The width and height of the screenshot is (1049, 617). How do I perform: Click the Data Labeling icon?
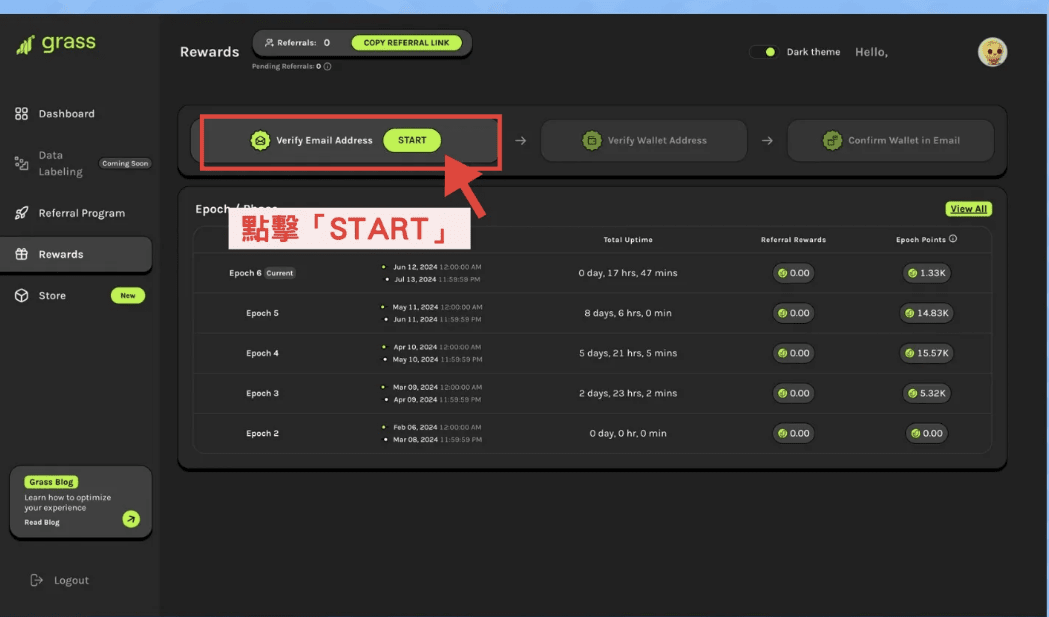[x=21, y=163]
